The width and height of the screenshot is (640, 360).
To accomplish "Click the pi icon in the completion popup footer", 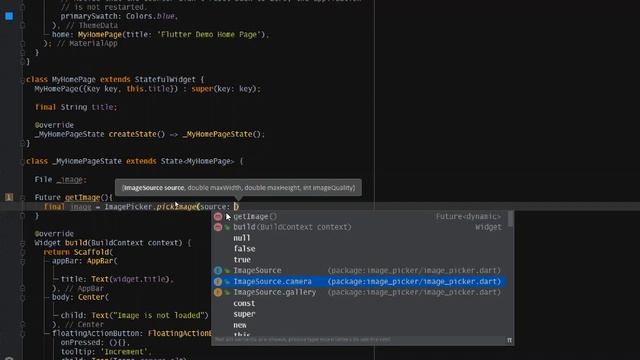I will [509, 340].
